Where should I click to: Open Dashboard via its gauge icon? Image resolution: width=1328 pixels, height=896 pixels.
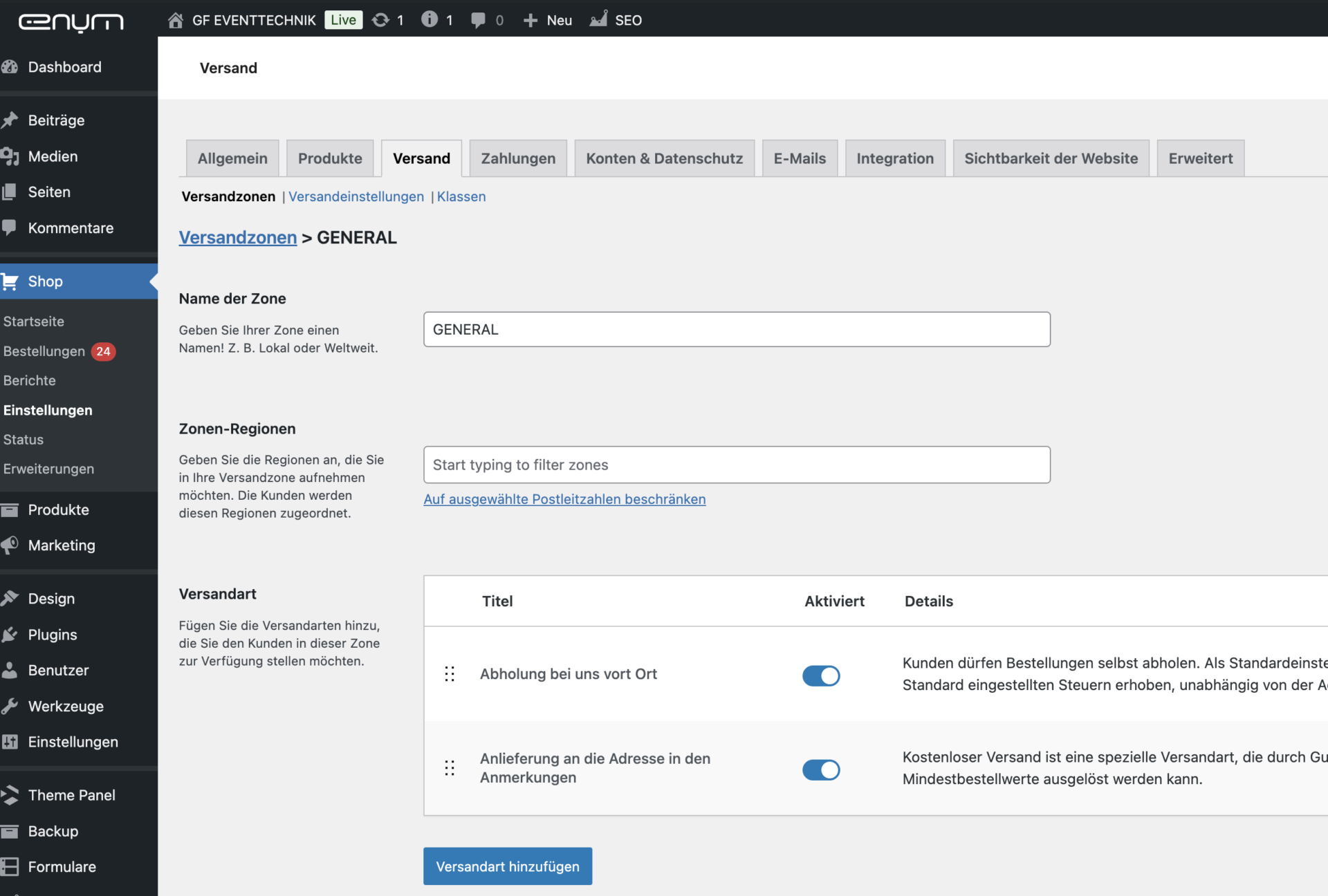coord(10,67)
